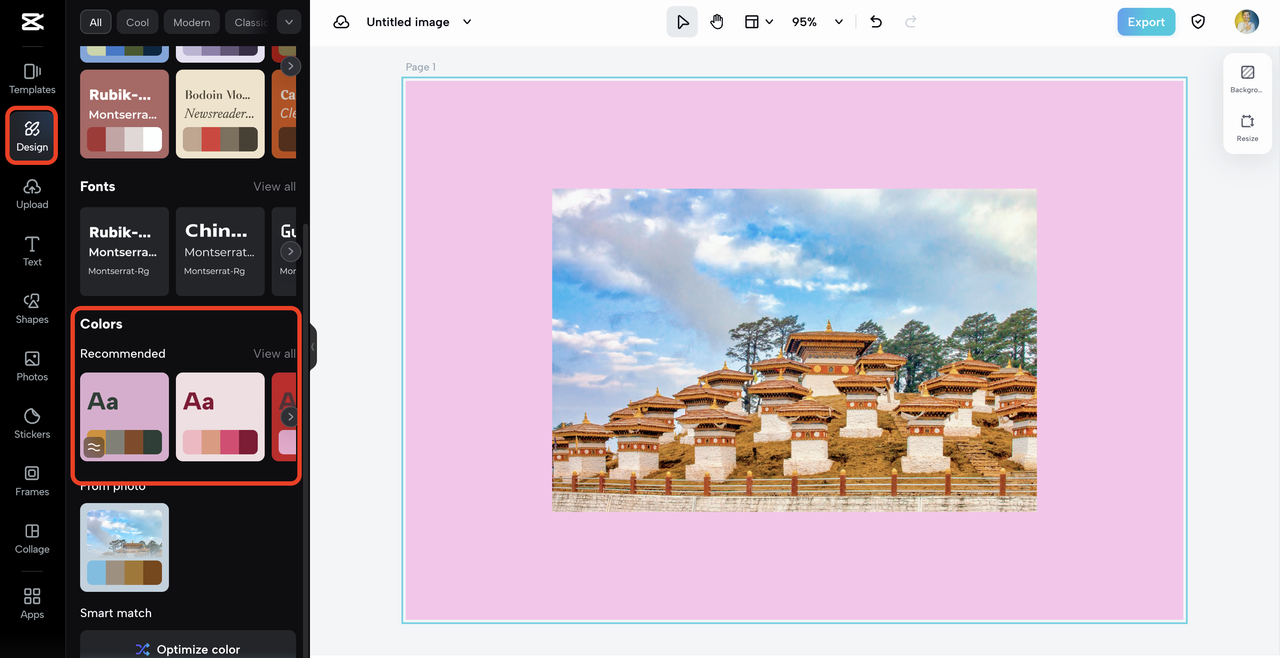Click the redo arrow

click(910, 22)
